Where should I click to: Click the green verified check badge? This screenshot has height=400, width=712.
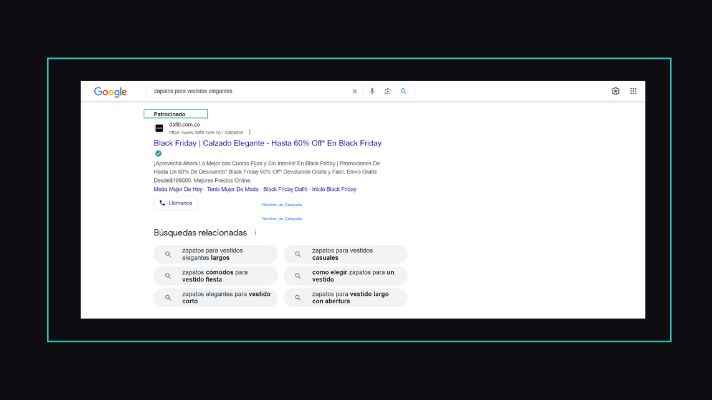(x=158, y=153)
